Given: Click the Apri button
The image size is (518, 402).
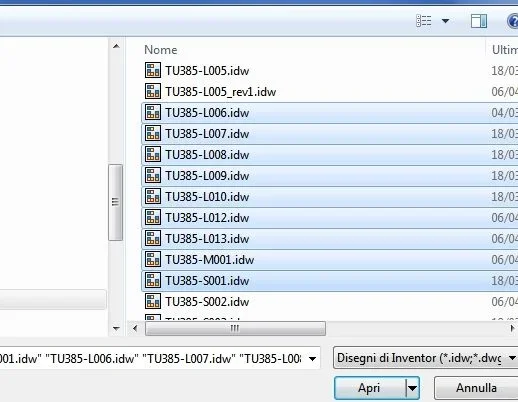Looking at the screenshot, I should click(370, 388).
